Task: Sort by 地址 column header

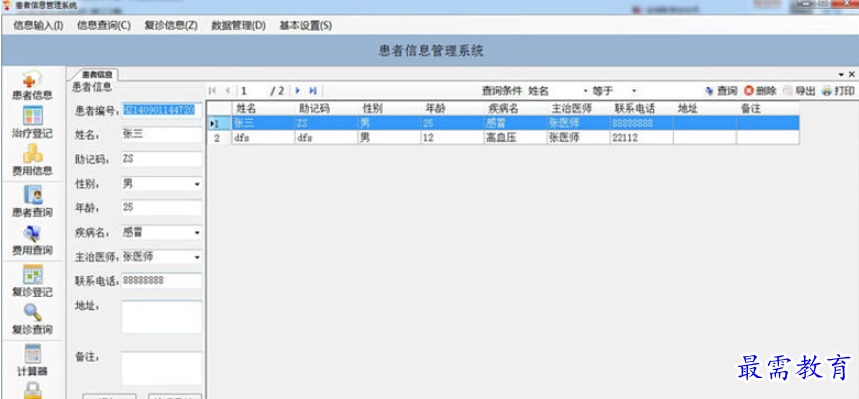Action: (x=705, y=108)
